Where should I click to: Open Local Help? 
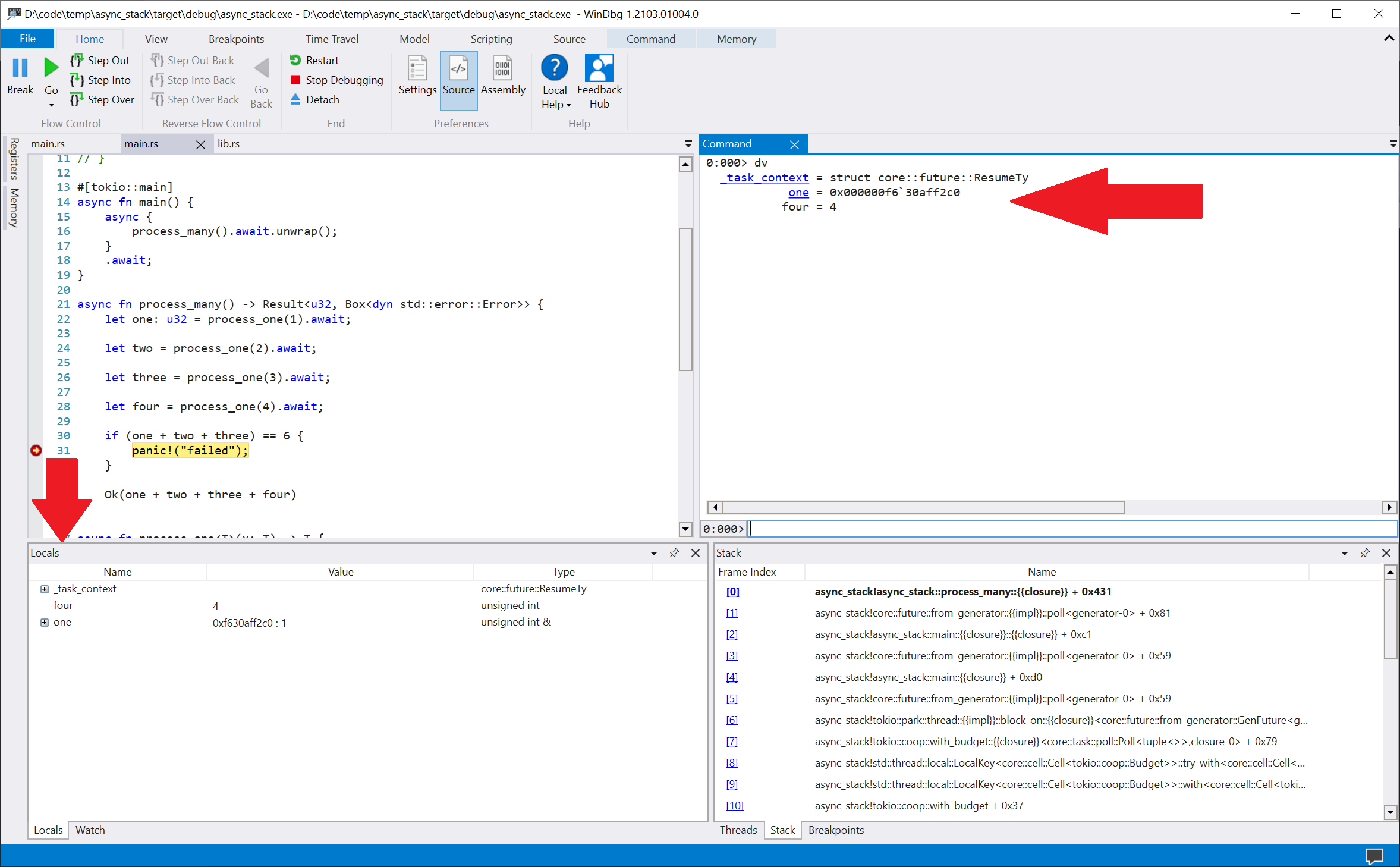tap(555, 82)
